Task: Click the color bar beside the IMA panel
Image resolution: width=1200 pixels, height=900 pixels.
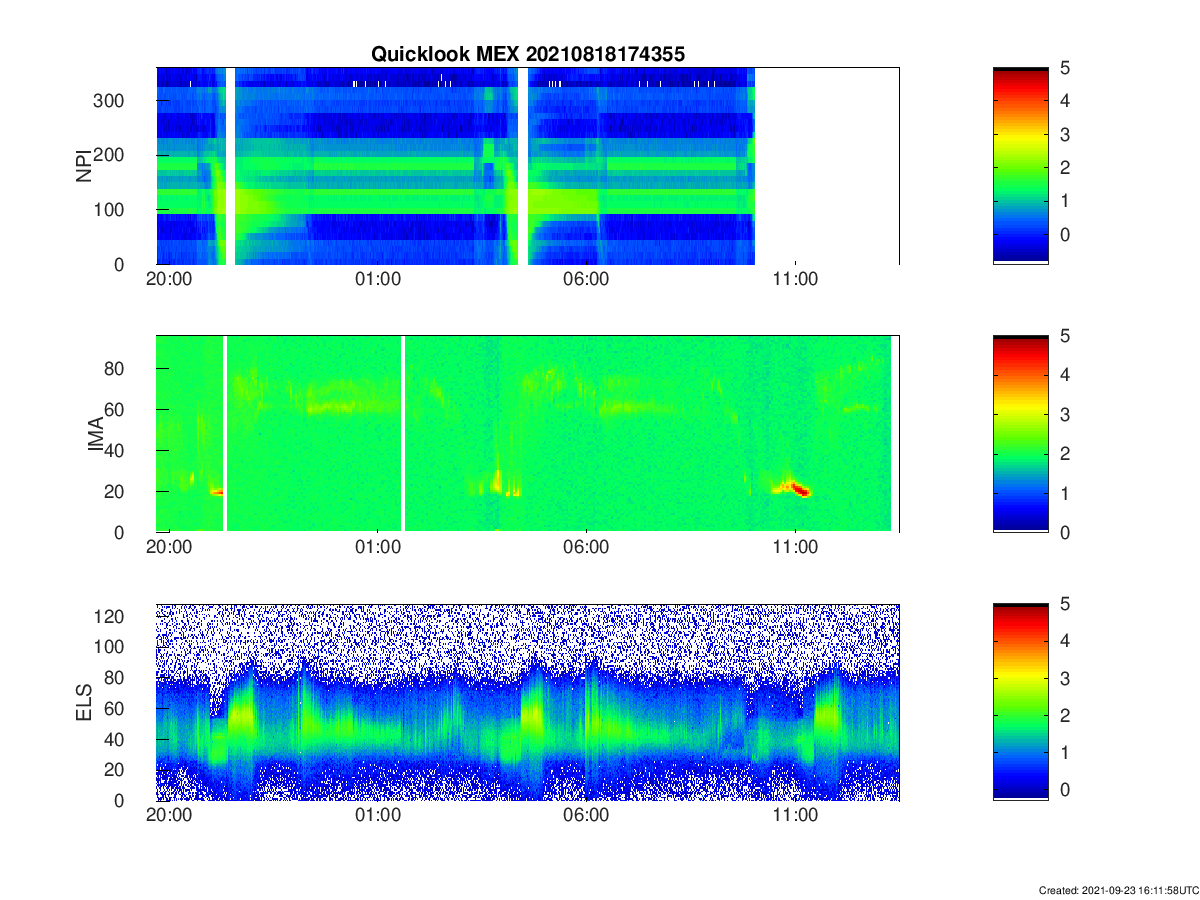Action: [1020, 434]
